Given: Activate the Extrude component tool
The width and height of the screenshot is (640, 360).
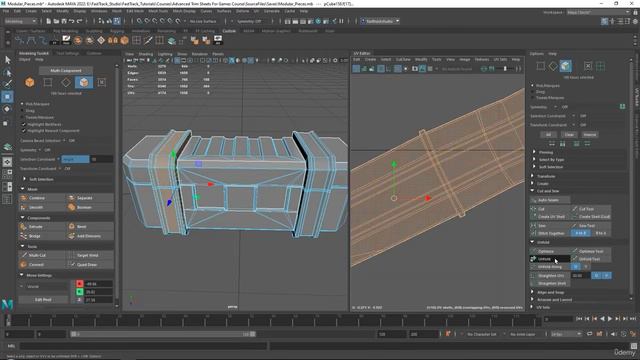Looking at the screenshot, I should pyautogui.click(x=42, y=227).
